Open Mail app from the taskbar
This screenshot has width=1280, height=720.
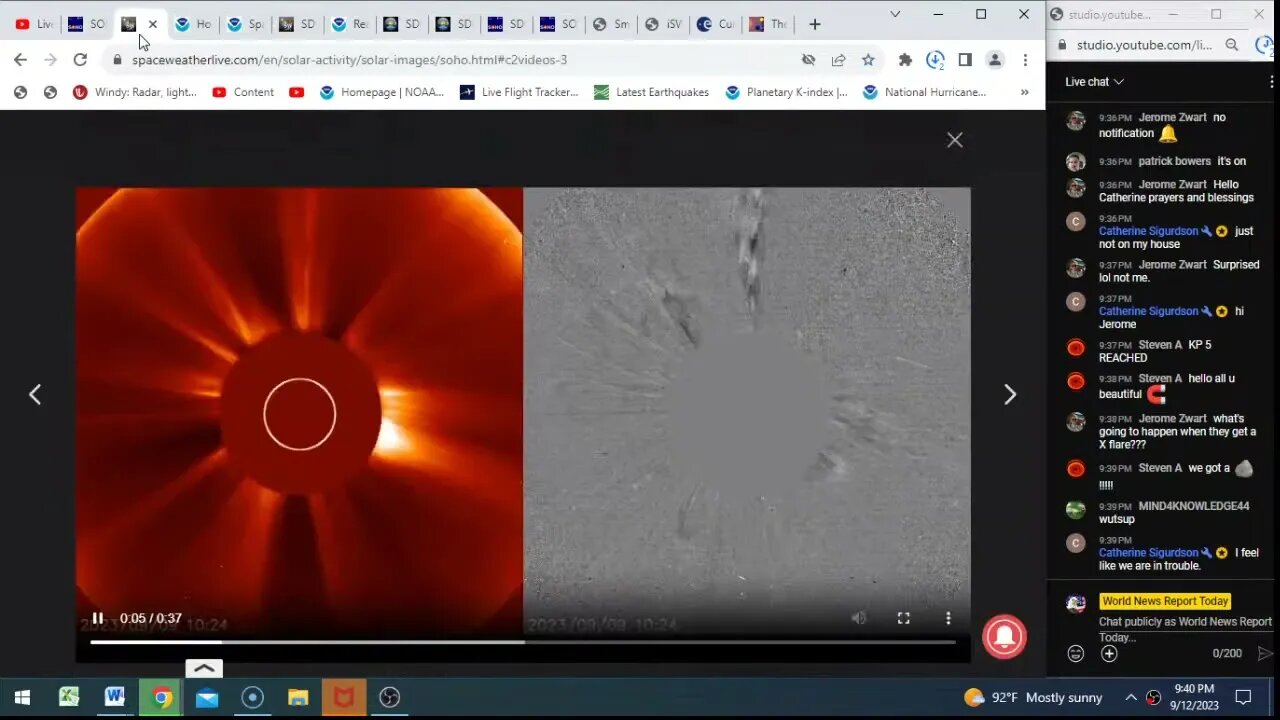click(206, 697)
